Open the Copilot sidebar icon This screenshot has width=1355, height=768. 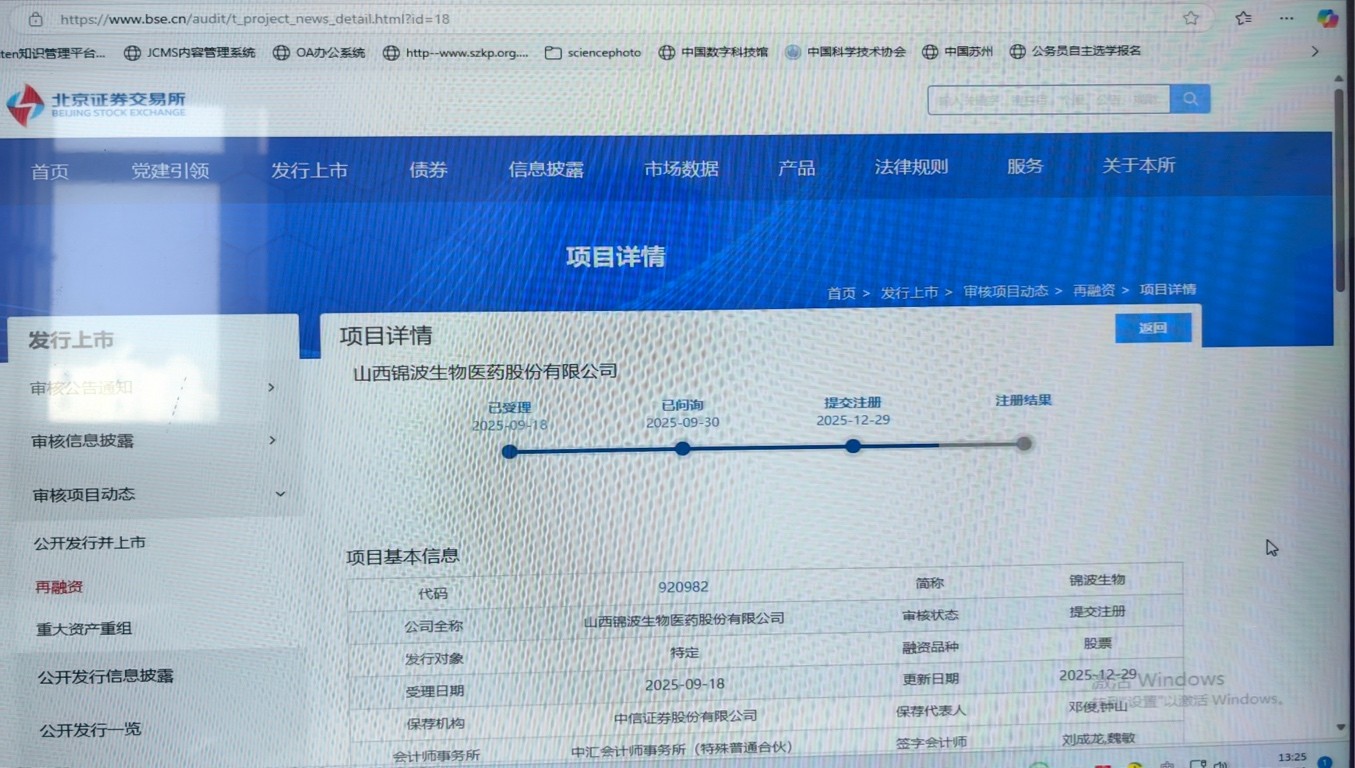[x=1327, y=18]
